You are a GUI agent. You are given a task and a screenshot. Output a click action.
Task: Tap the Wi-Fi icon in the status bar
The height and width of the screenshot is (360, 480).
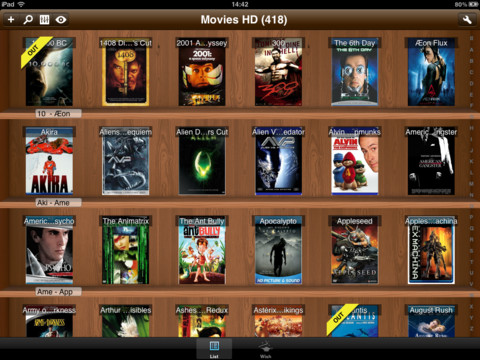21,4
